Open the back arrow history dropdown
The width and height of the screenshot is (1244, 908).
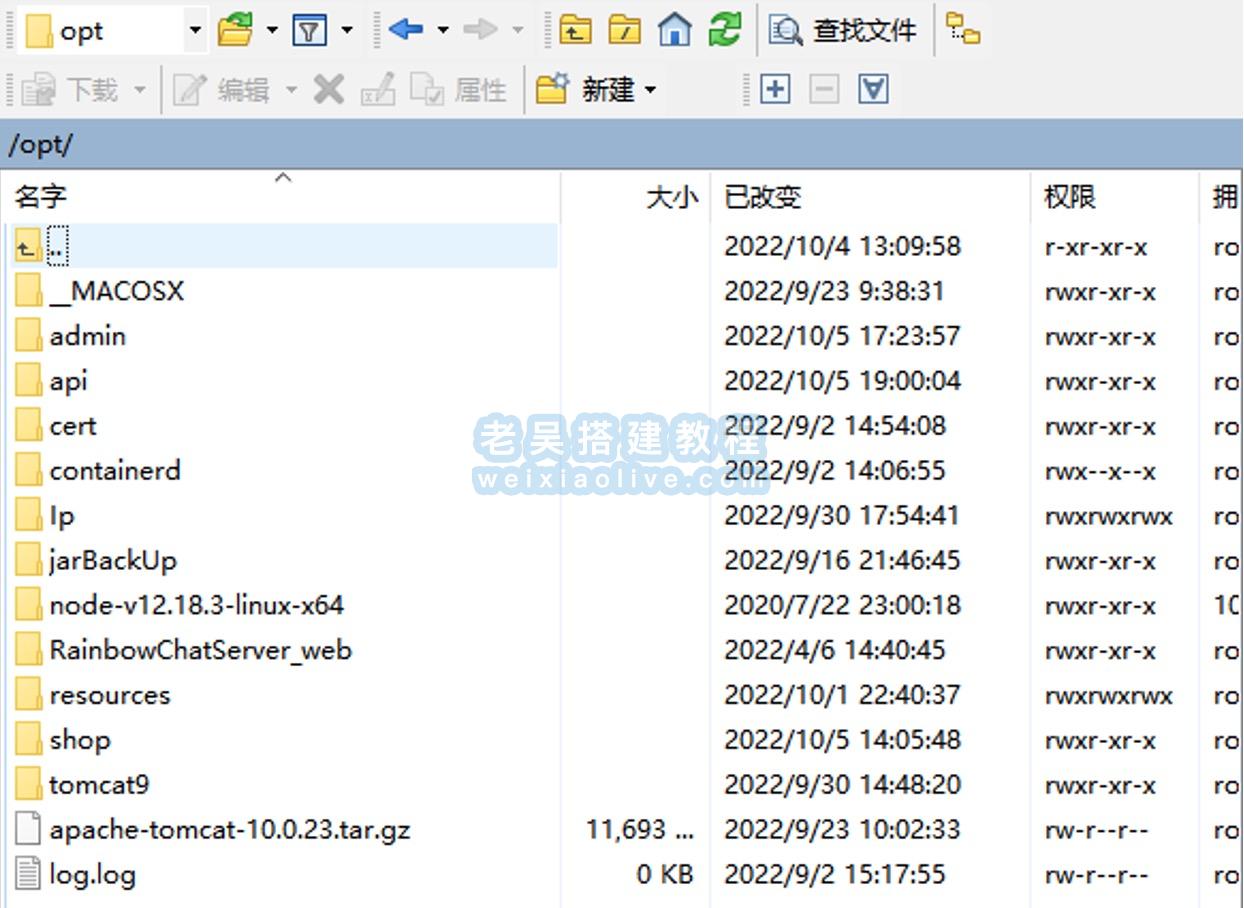[x=443, y=31]
